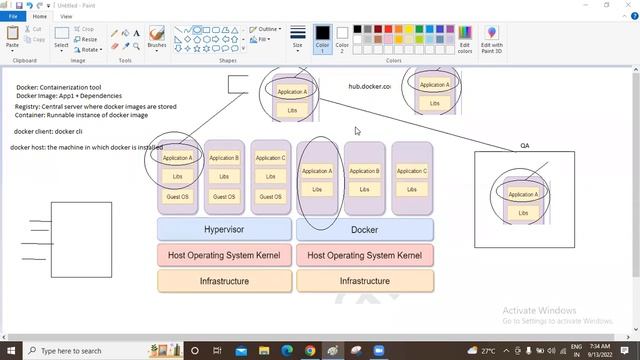Open Google Chrome from taskbar

(x=310, y=351)
